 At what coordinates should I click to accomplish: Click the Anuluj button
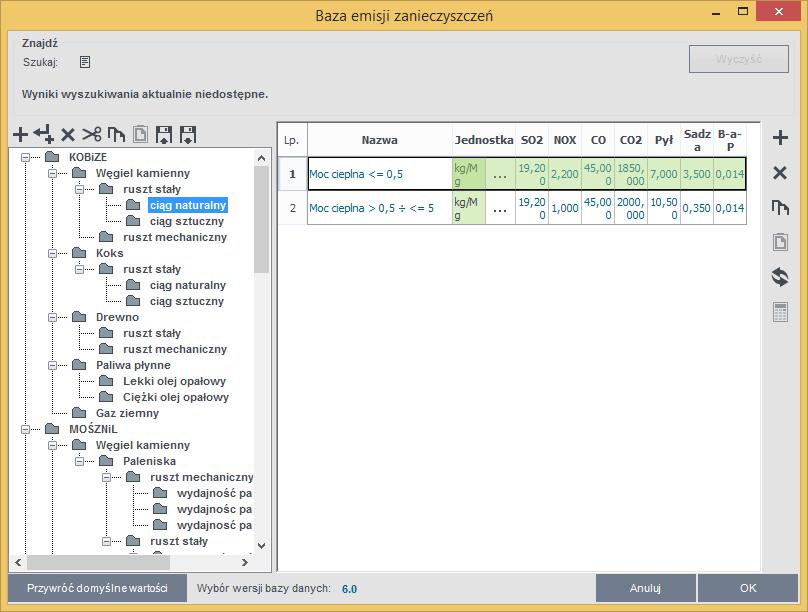(x=645, y=588)
